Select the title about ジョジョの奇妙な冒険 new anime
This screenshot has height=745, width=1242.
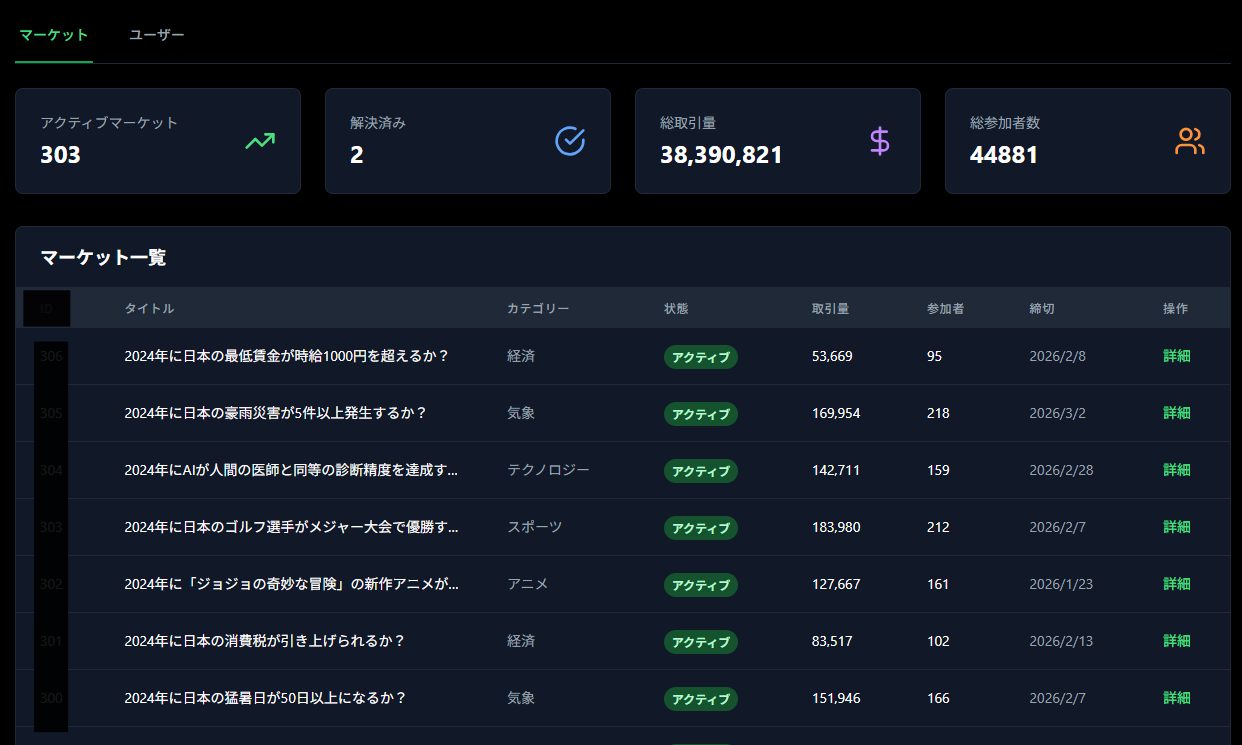point(291,584)
